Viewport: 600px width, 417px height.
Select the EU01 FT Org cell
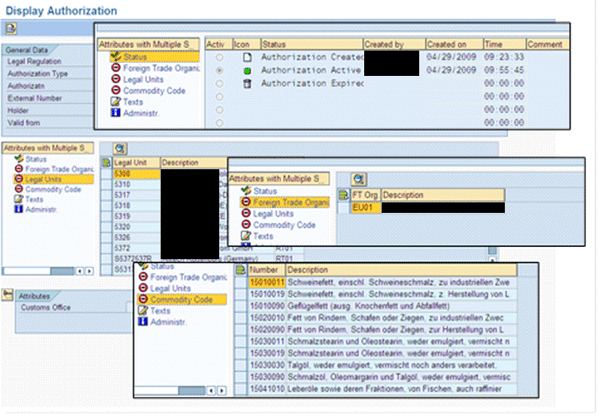tap(363, 207)
